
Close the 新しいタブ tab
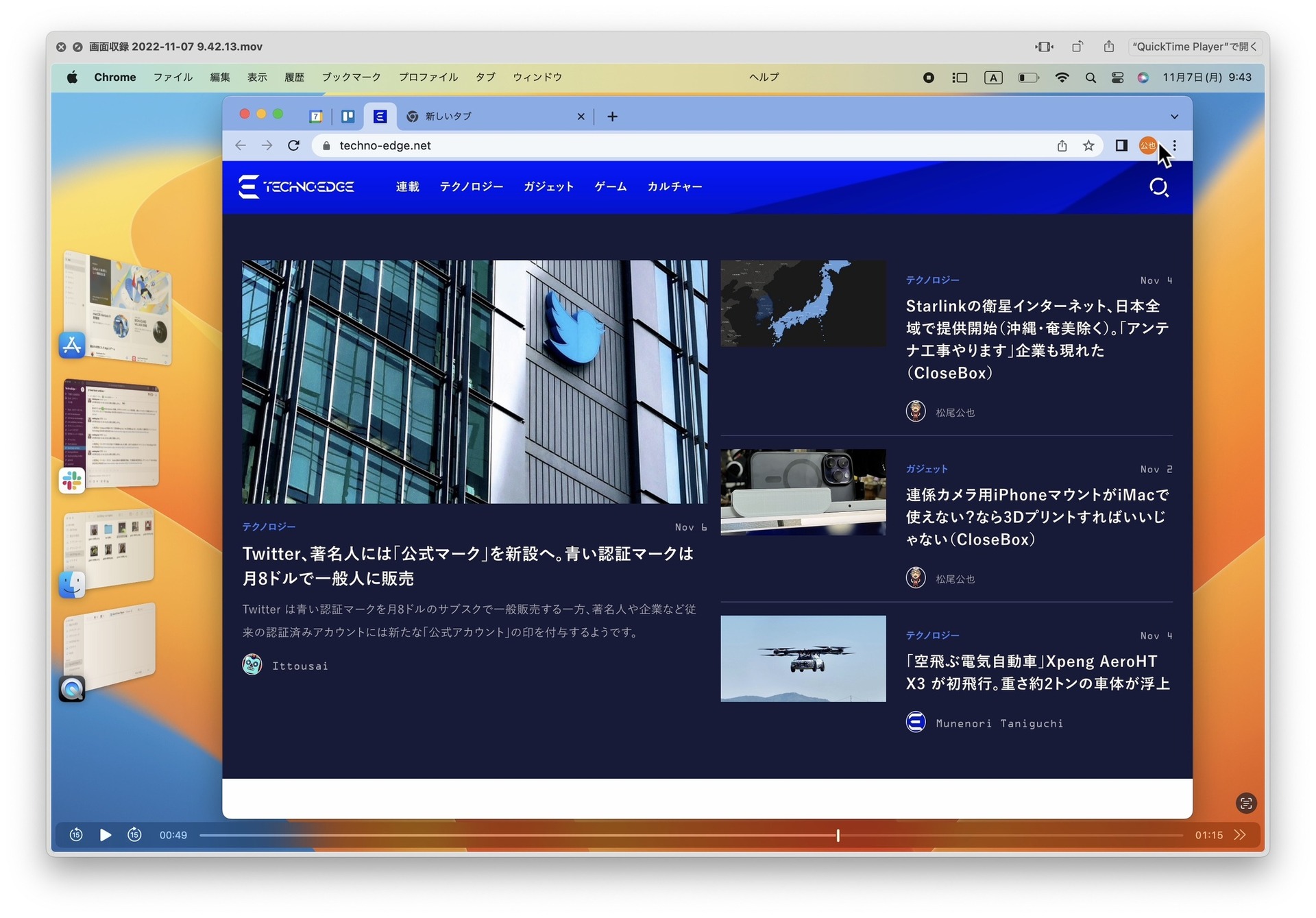(581, 117)
